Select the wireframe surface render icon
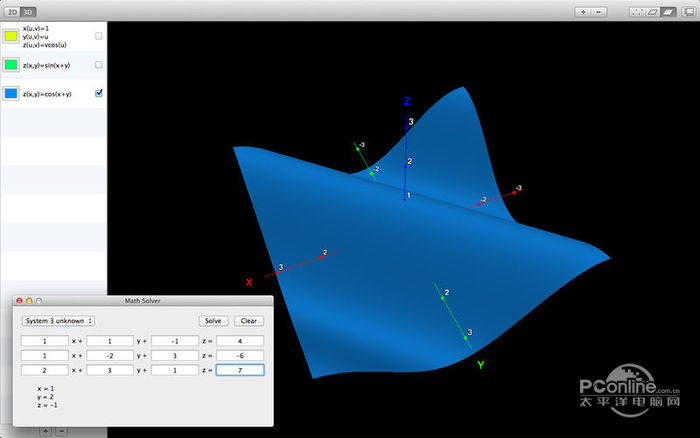700x438 pixels. tap(652, 12)
